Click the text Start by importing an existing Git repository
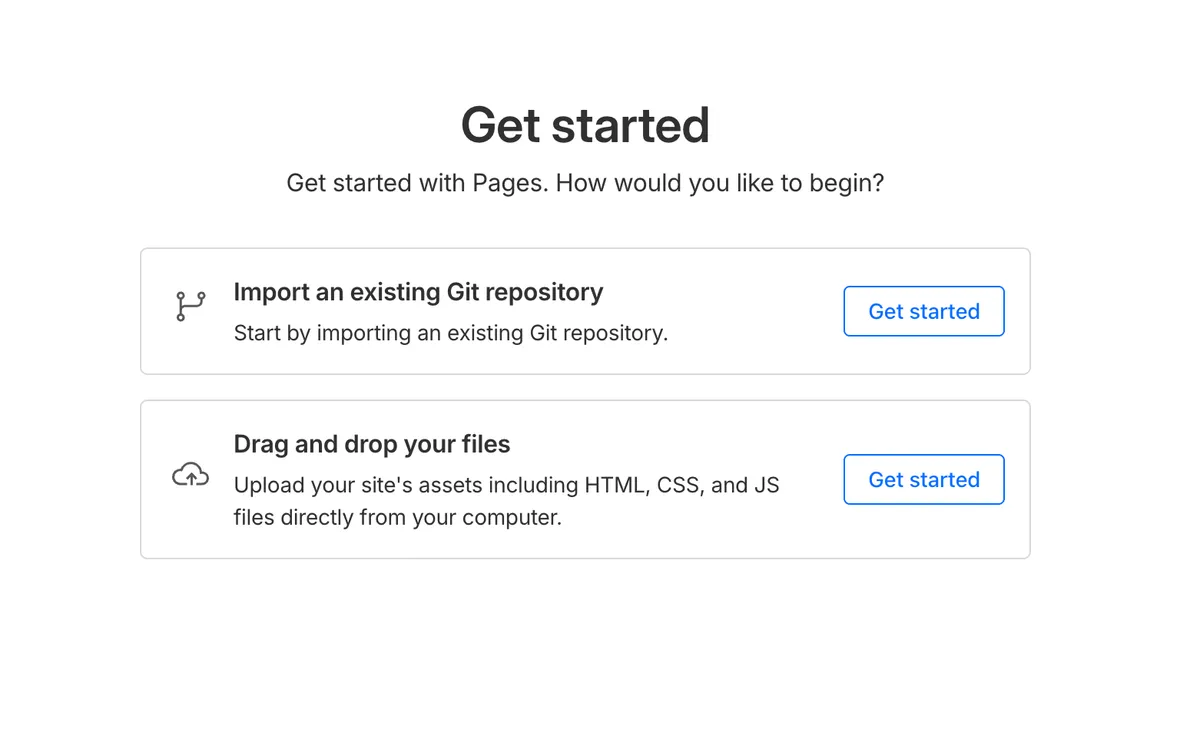 (x=451, y=333)
